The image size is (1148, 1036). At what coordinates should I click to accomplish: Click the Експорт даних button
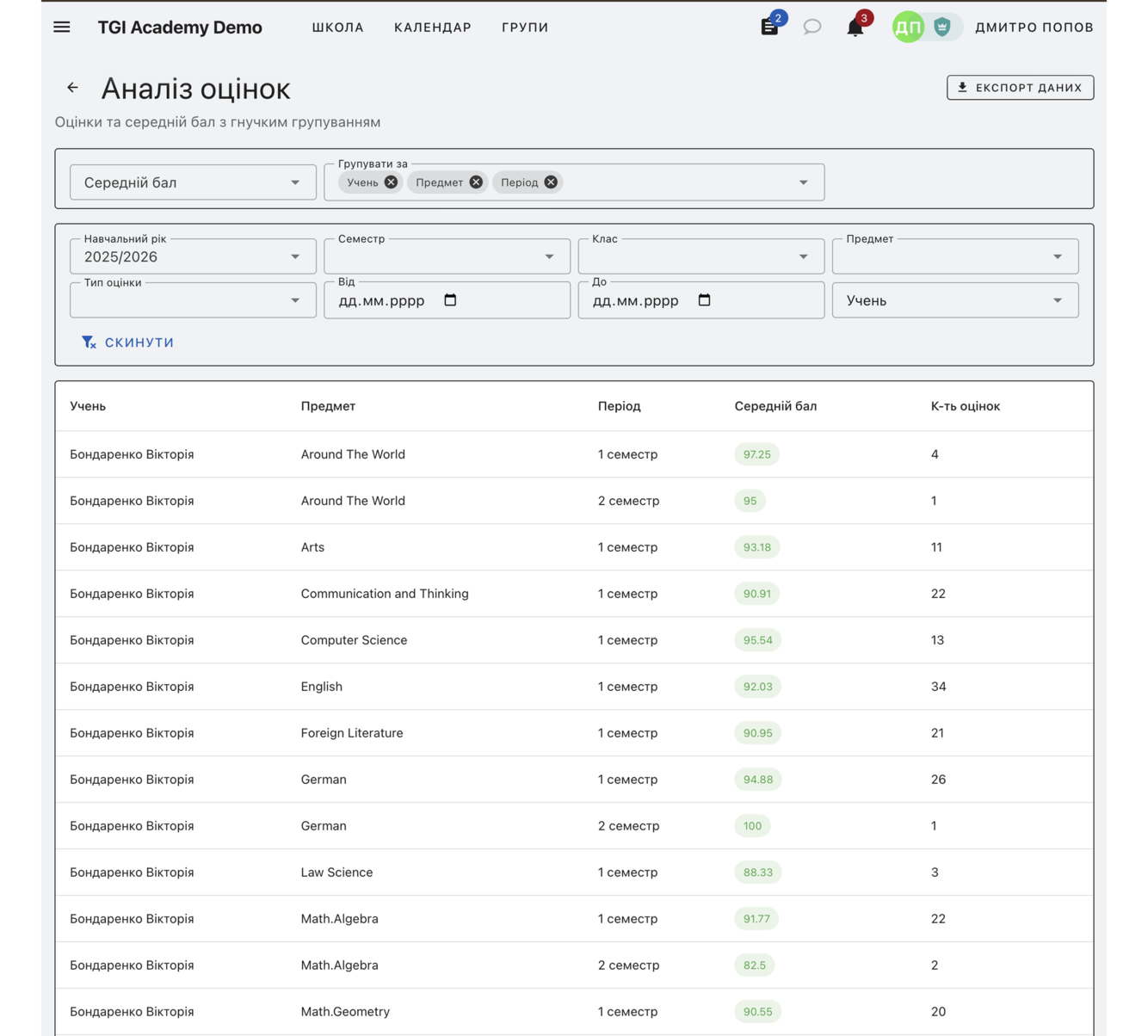tap(1020, 88)
